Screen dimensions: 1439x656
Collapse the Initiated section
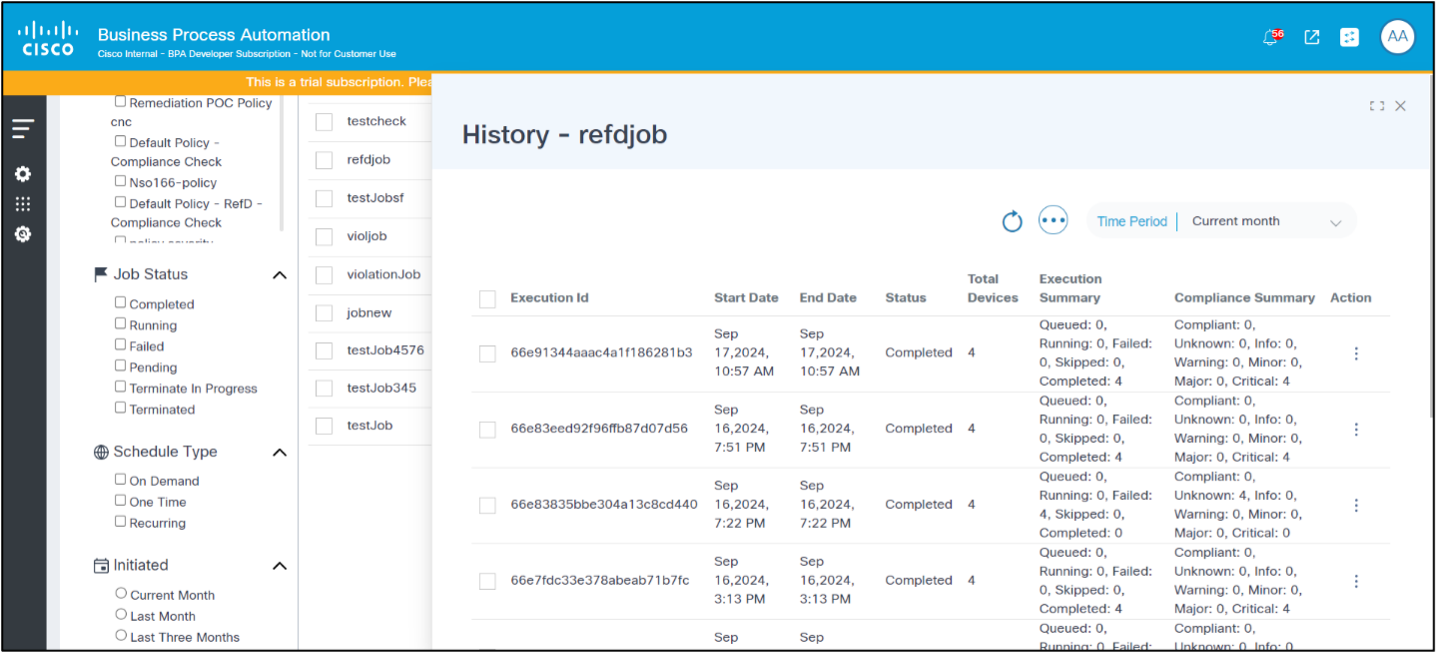point(280,566)
